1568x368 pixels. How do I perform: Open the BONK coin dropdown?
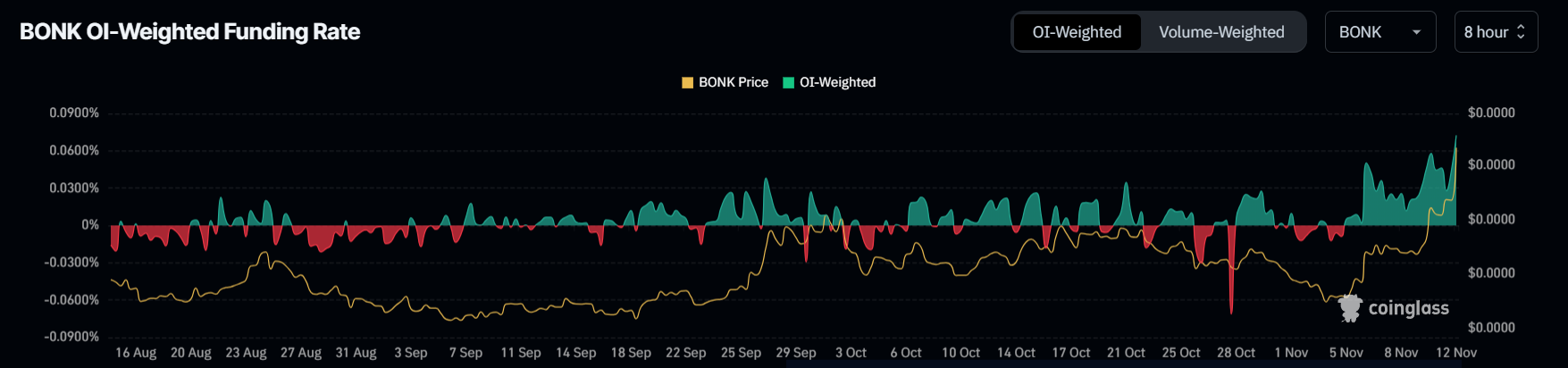click(x=1379, y=32)
